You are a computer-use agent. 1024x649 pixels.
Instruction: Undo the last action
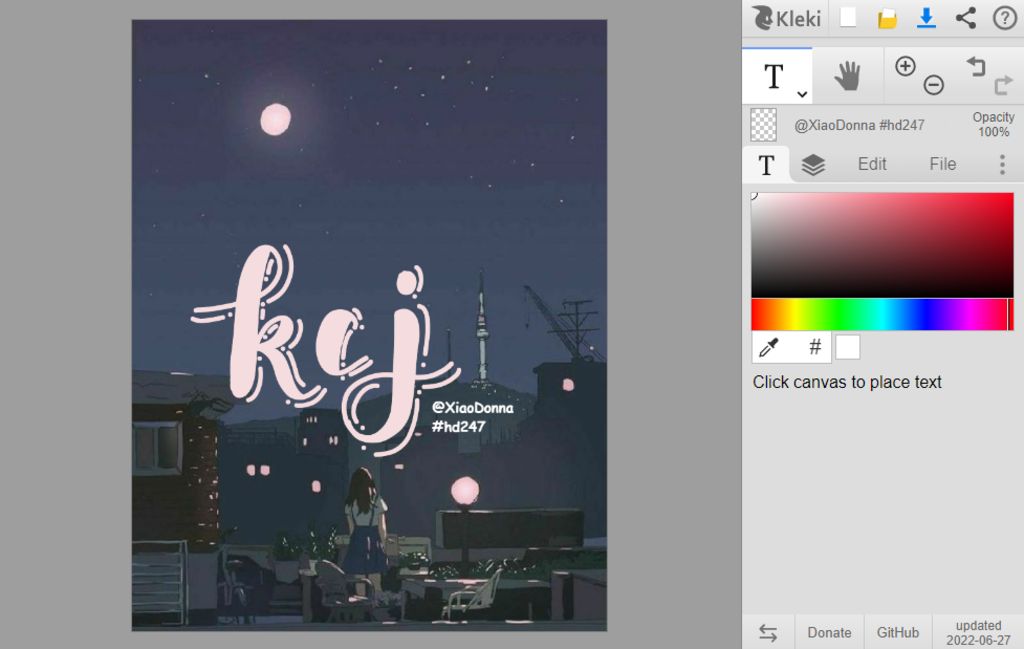976,66
